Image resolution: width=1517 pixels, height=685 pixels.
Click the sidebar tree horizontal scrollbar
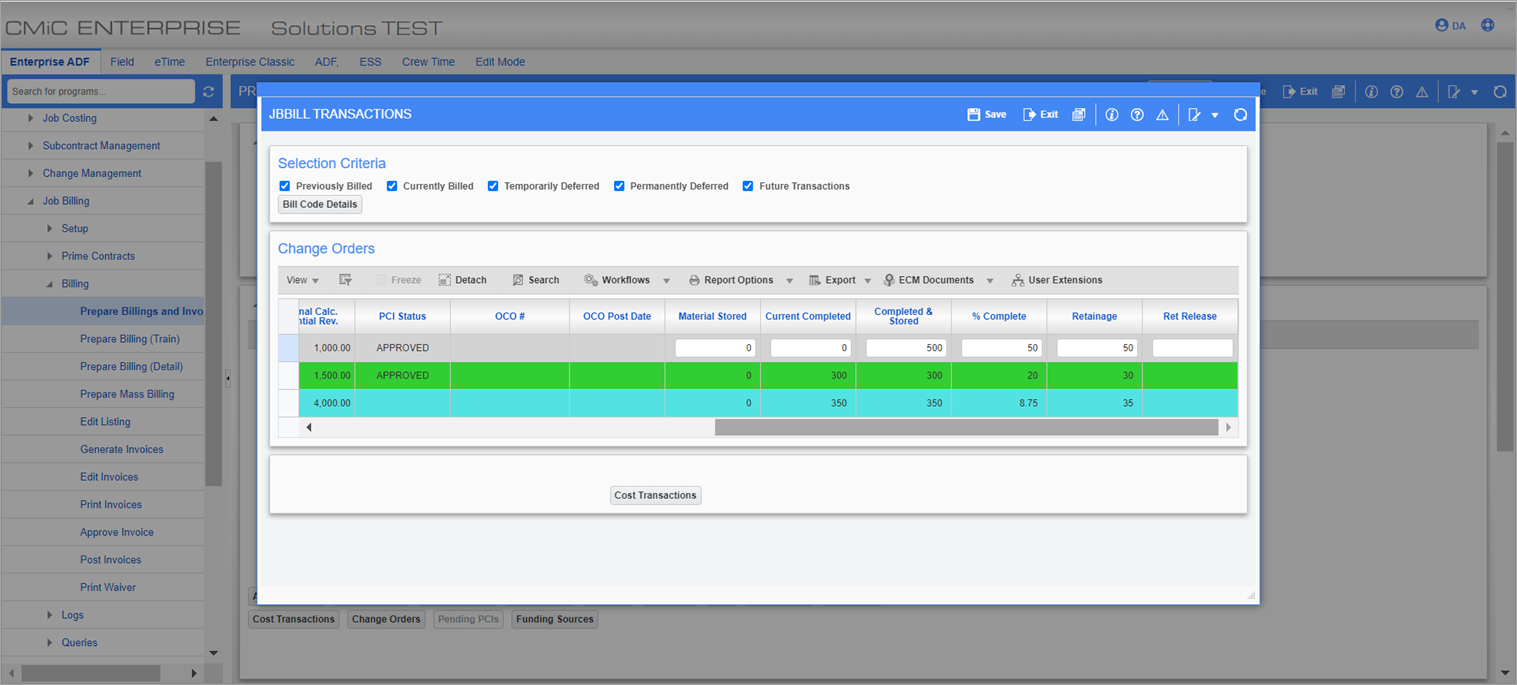coord(91,673)
